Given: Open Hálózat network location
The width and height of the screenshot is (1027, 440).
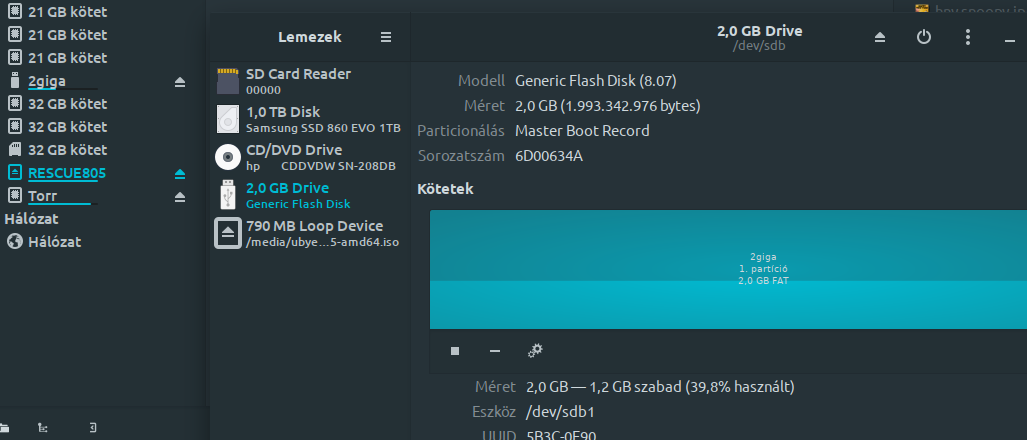Looking at the screenshot, I should [54, 242].
